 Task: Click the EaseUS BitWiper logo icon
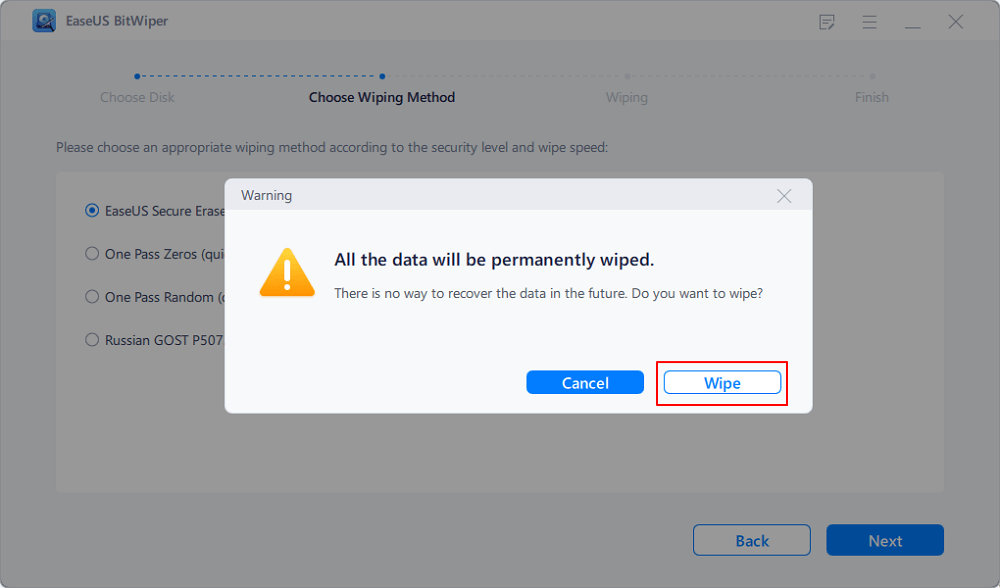pyautogui.click(x=44, y=22)
